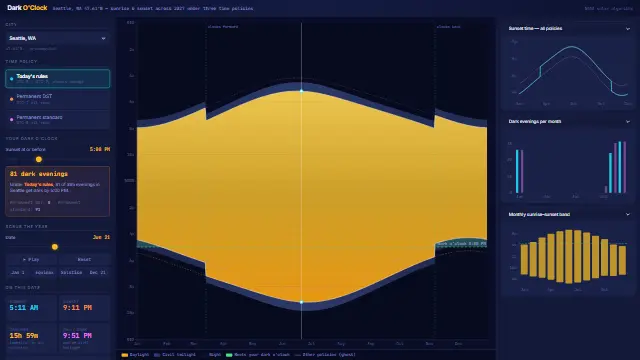The image size is (640, 360).
Task: Jump to the equinox date
Action: tap(44, 272)
